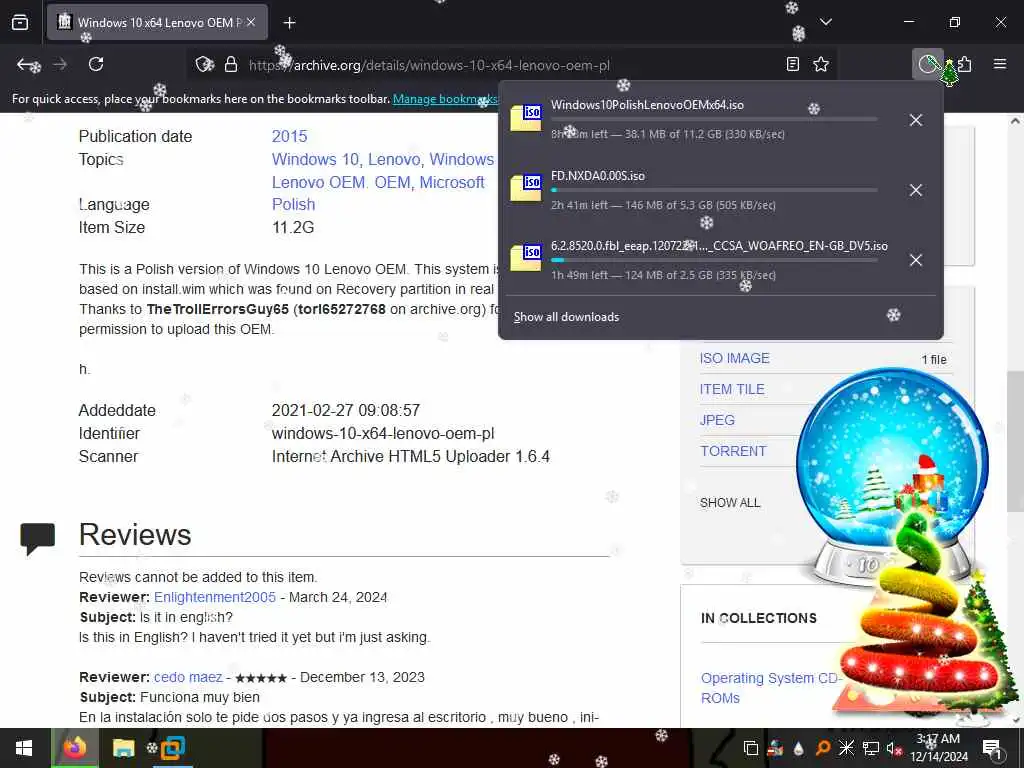Click the Item Size value 11.2G
Image resolution: width=1024 pixels, height=768 pixels.
(293, 227)
